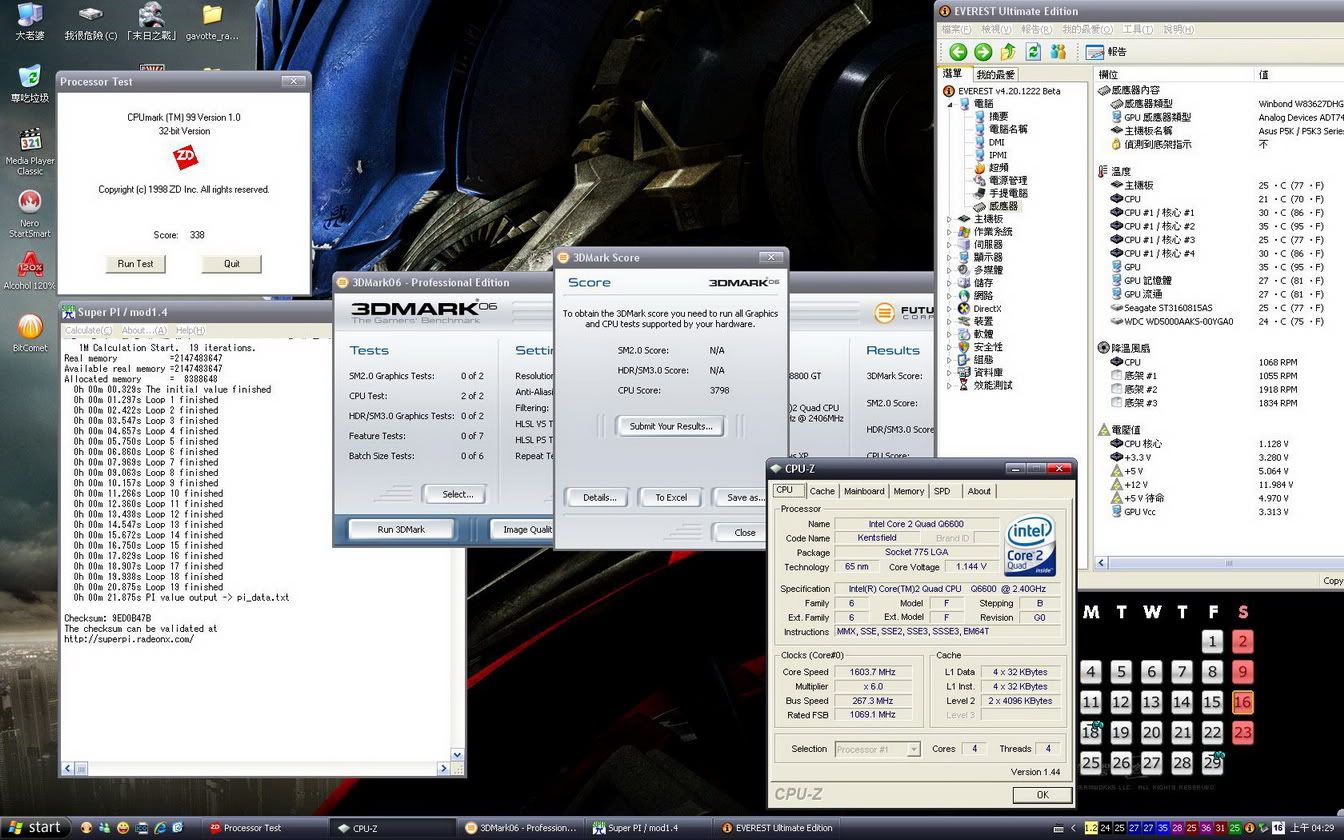Image resolution: width=1344 pixels, height=840 pixels.
Task: Switch to the Memory tab in CPU-Z
Action: [x=908, y=491]
